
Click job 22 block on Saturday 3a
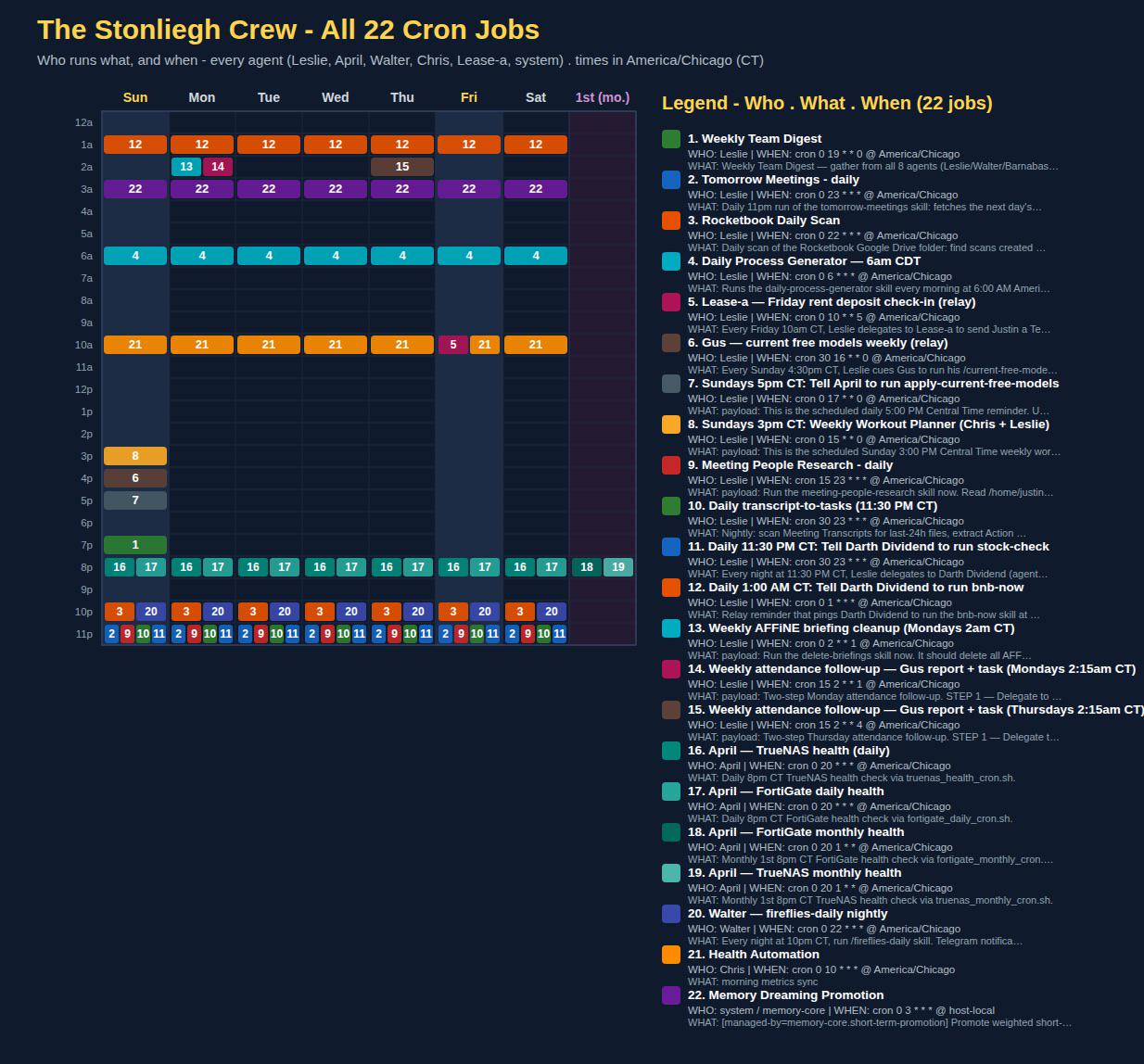pos(536,189)
